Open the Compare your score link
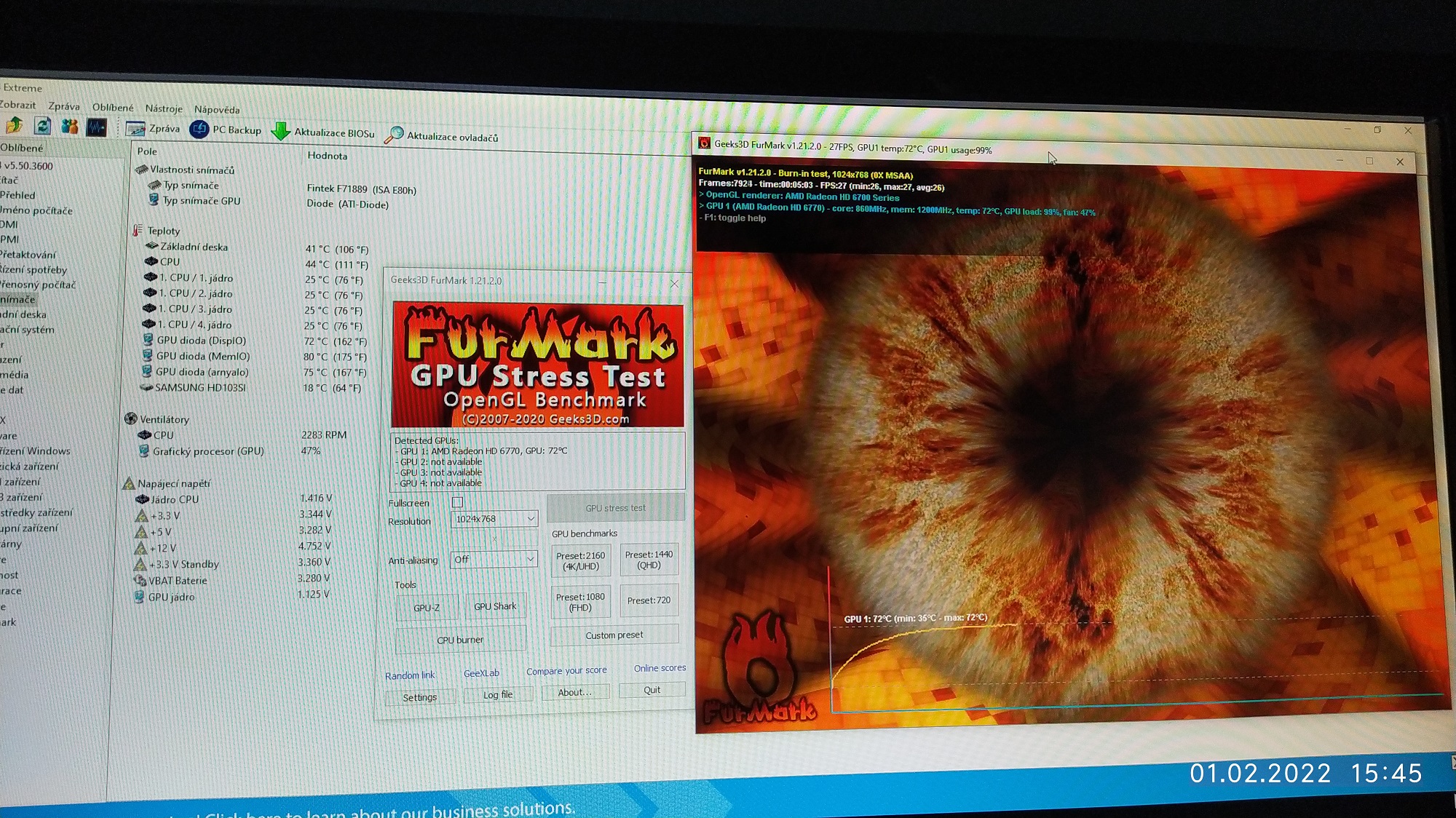The width and height of the screenshot is (1456, 818). [566, 670]
